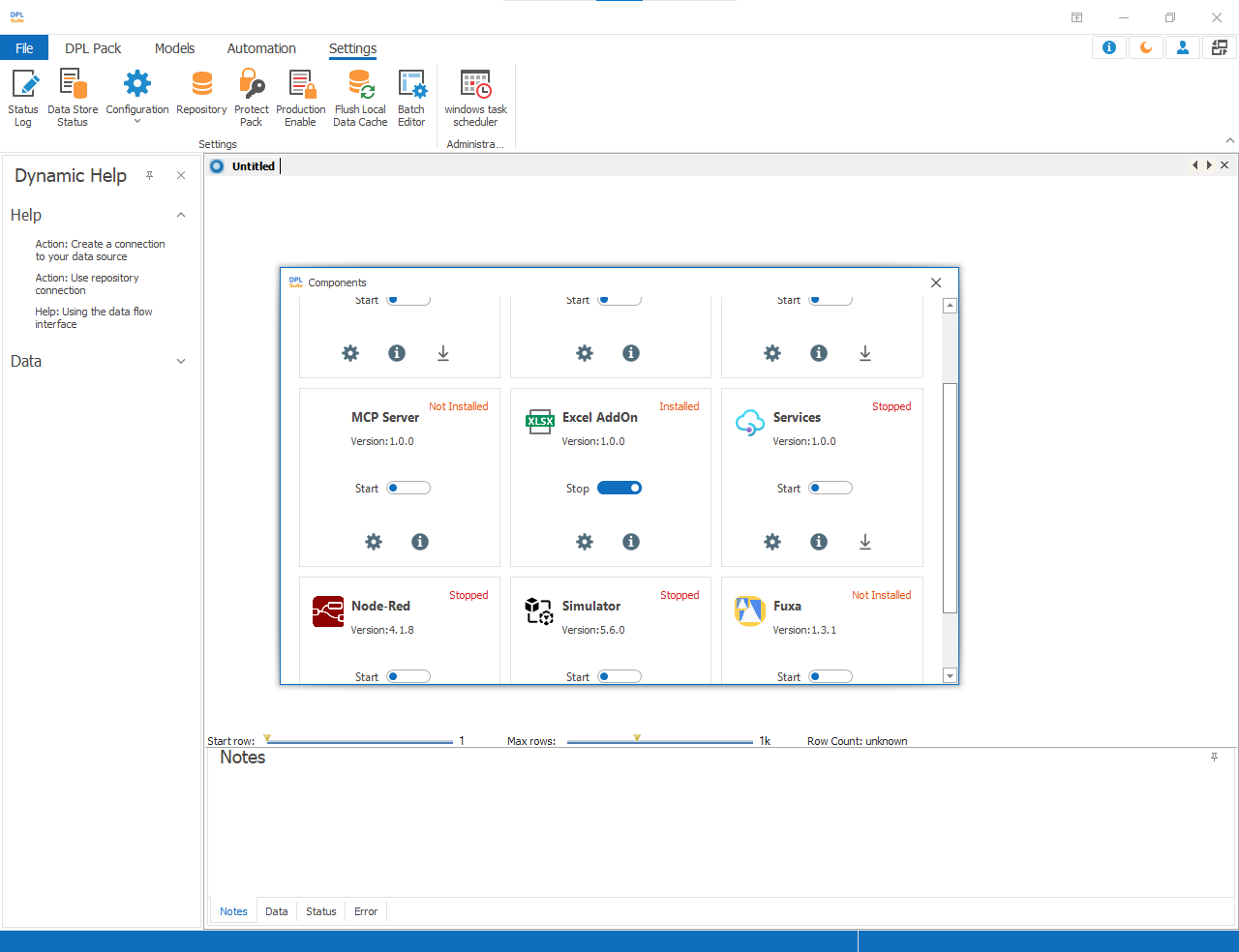
Task: Open the user account icon
Action: coord(1183,47)
